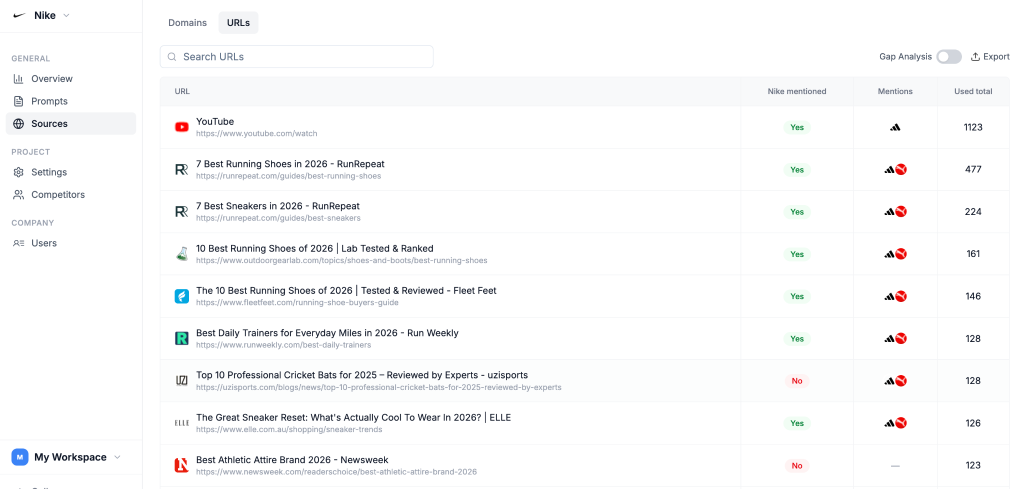Viewport: 1024px width, 489px height.
Task: Select the URLs tab
Action: point(238,23)
